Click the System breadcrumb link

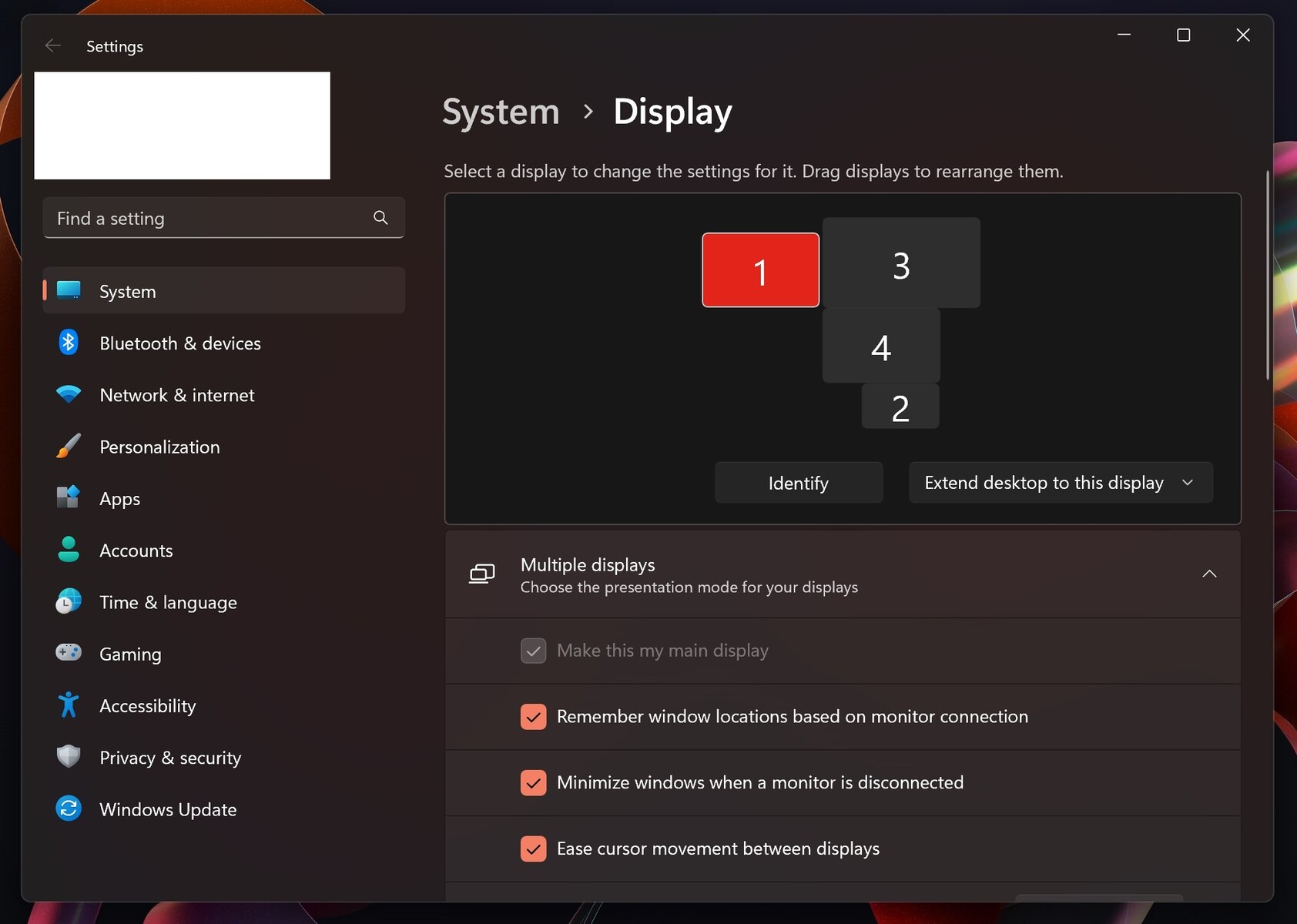click(x=500, y=111)
